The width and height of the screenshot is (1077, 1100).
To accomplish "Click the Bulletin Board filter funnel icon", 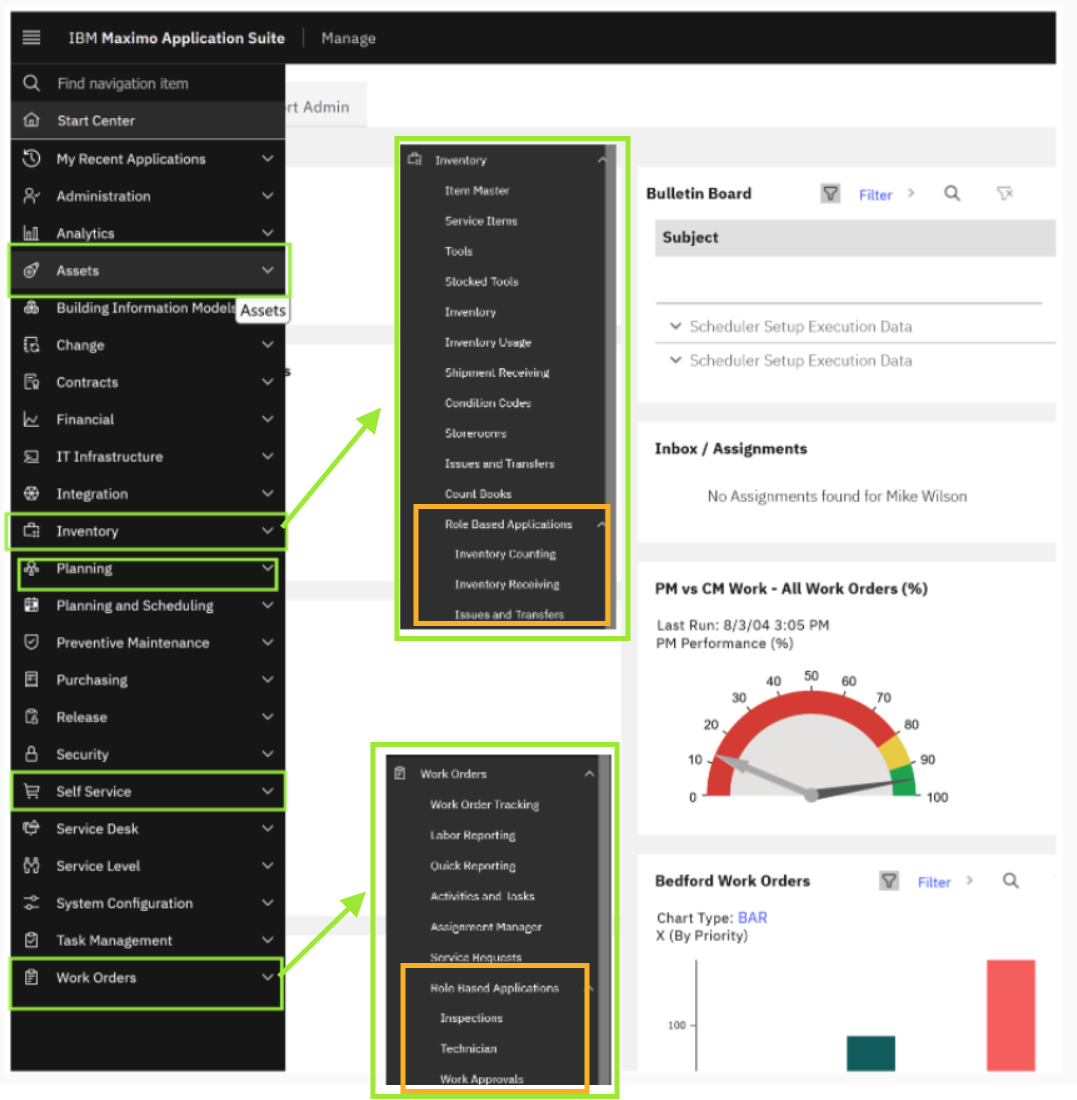I will [x=830, y=194].
